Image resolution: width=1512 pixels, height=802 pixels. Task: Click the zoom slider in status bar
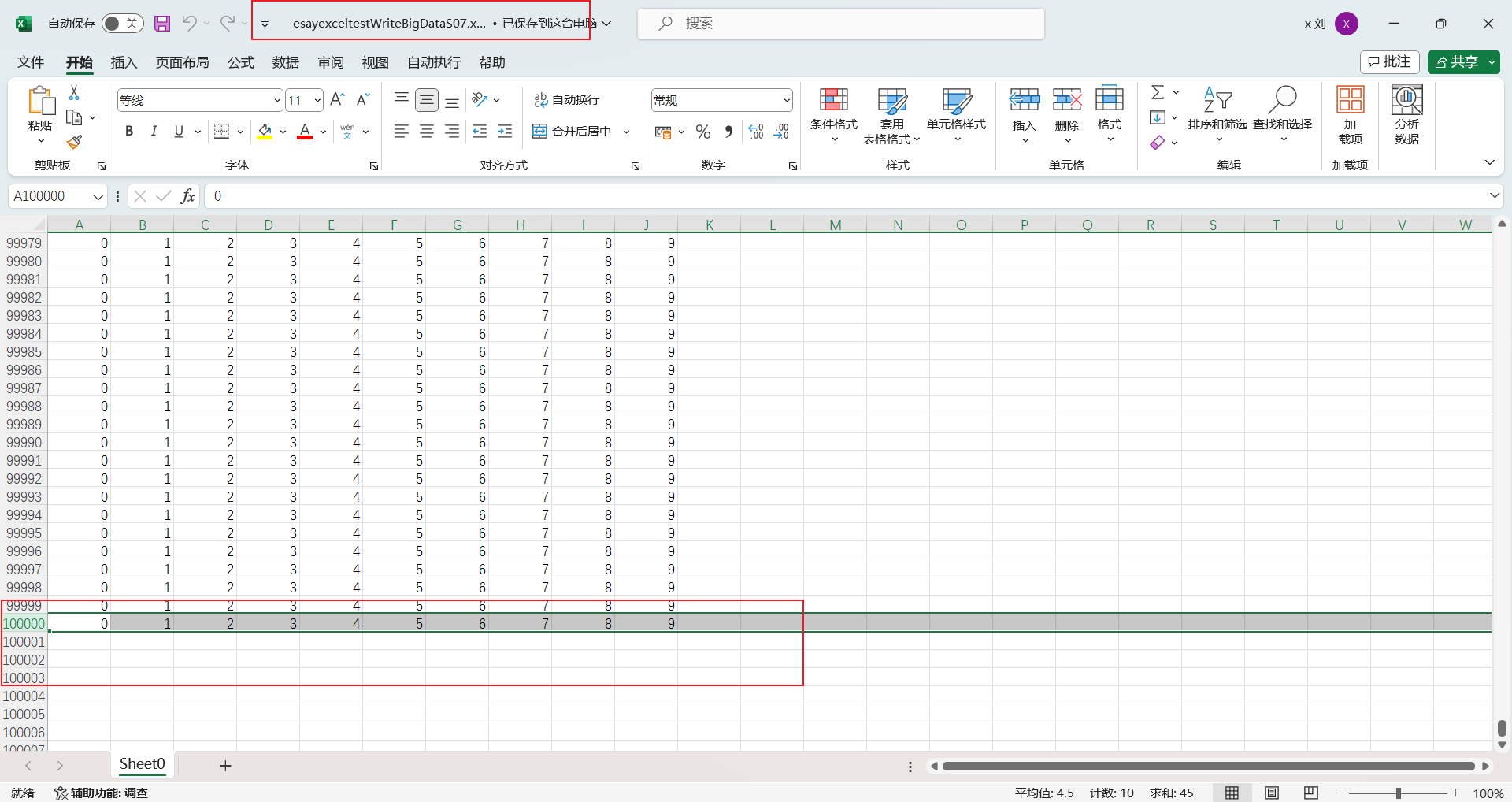1398,793
